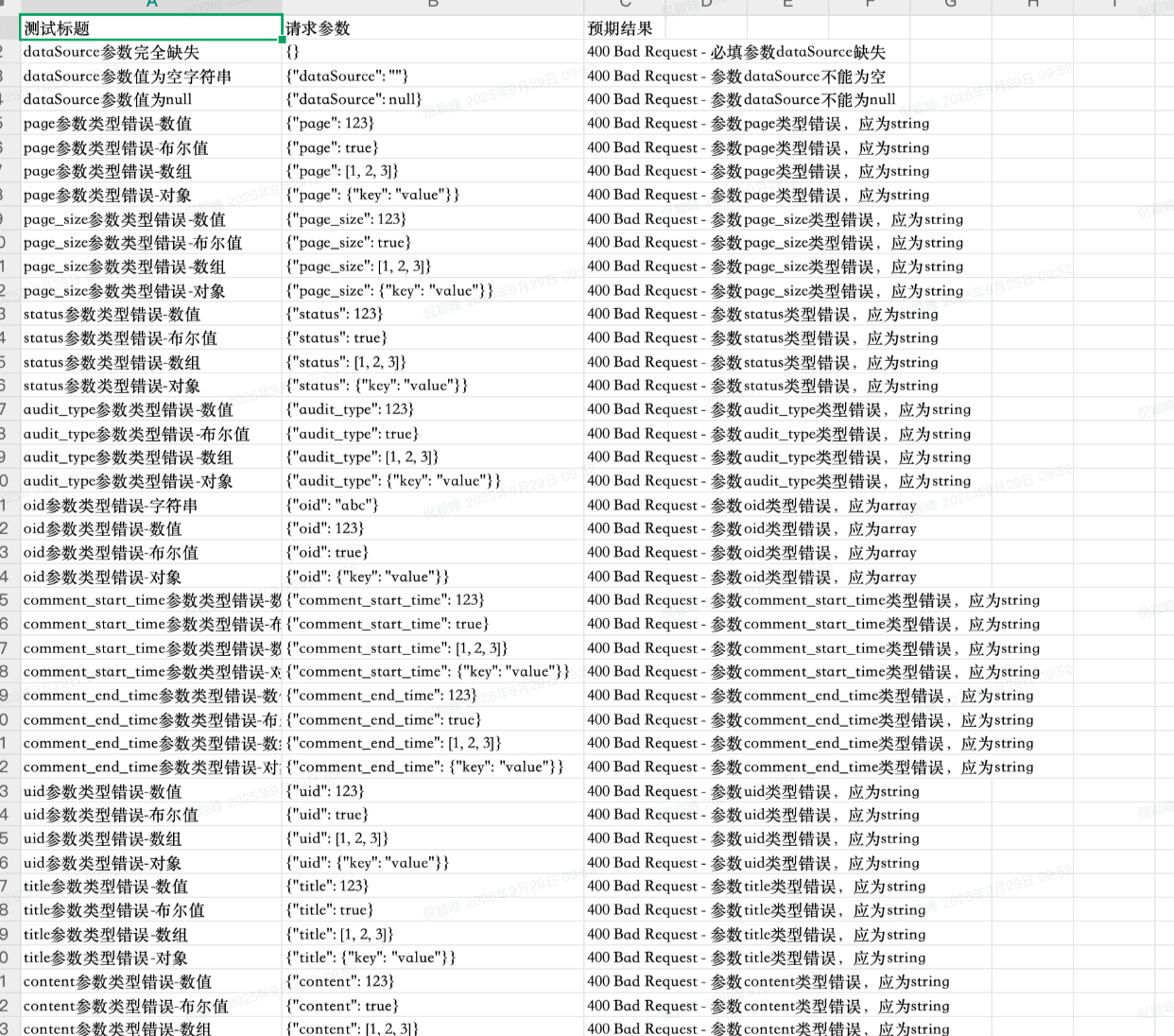Select the {"oid": "abc"} request cell

pyautogui.click(x=432, y=505)
